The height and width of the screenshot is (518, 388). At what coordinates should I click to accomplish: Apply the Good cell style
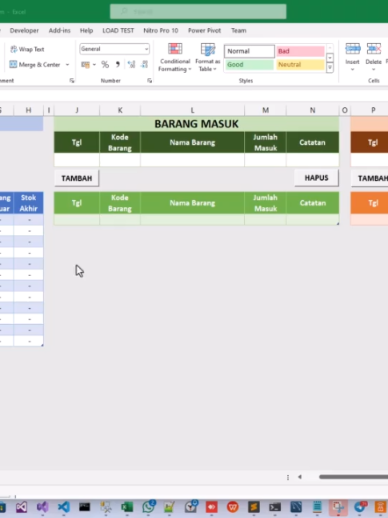click(x=249, y=65)
